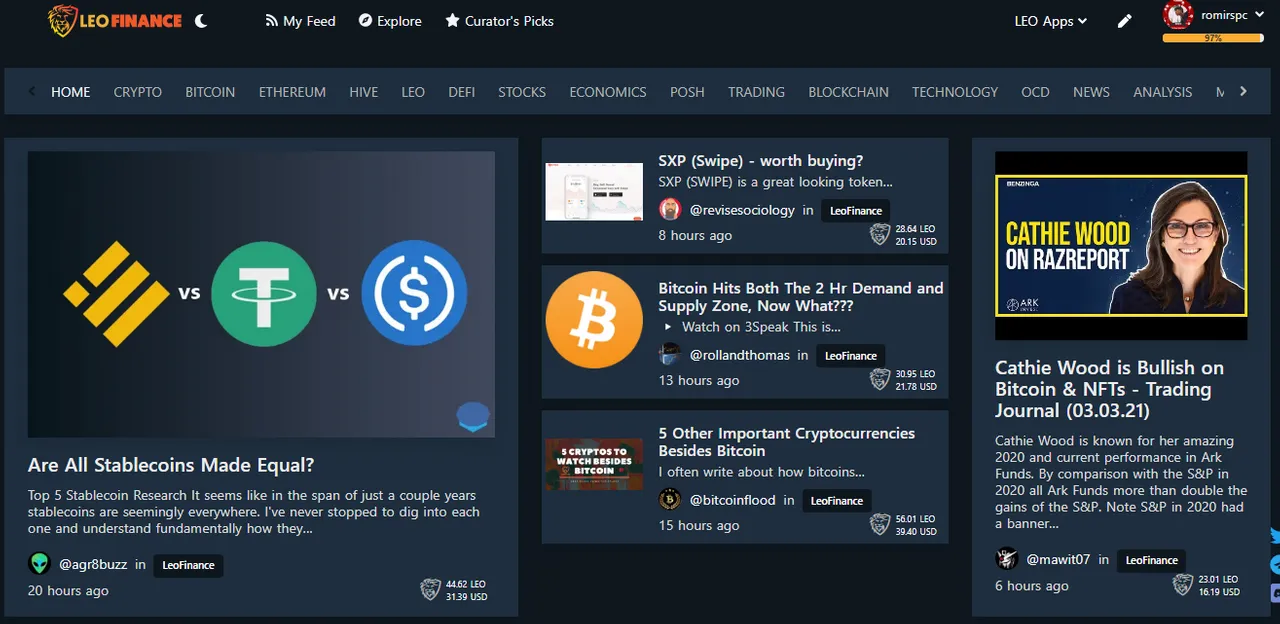Select the HOME tab
Viewport: 1280px width, 624px height.
pos(70,92)
